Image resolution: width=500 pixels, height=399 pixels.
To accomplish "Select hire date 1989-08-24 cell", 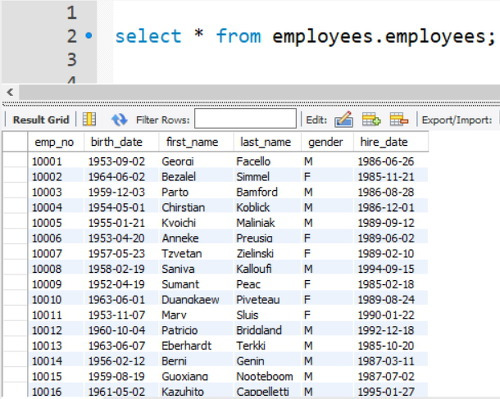I will click(391, 300).
